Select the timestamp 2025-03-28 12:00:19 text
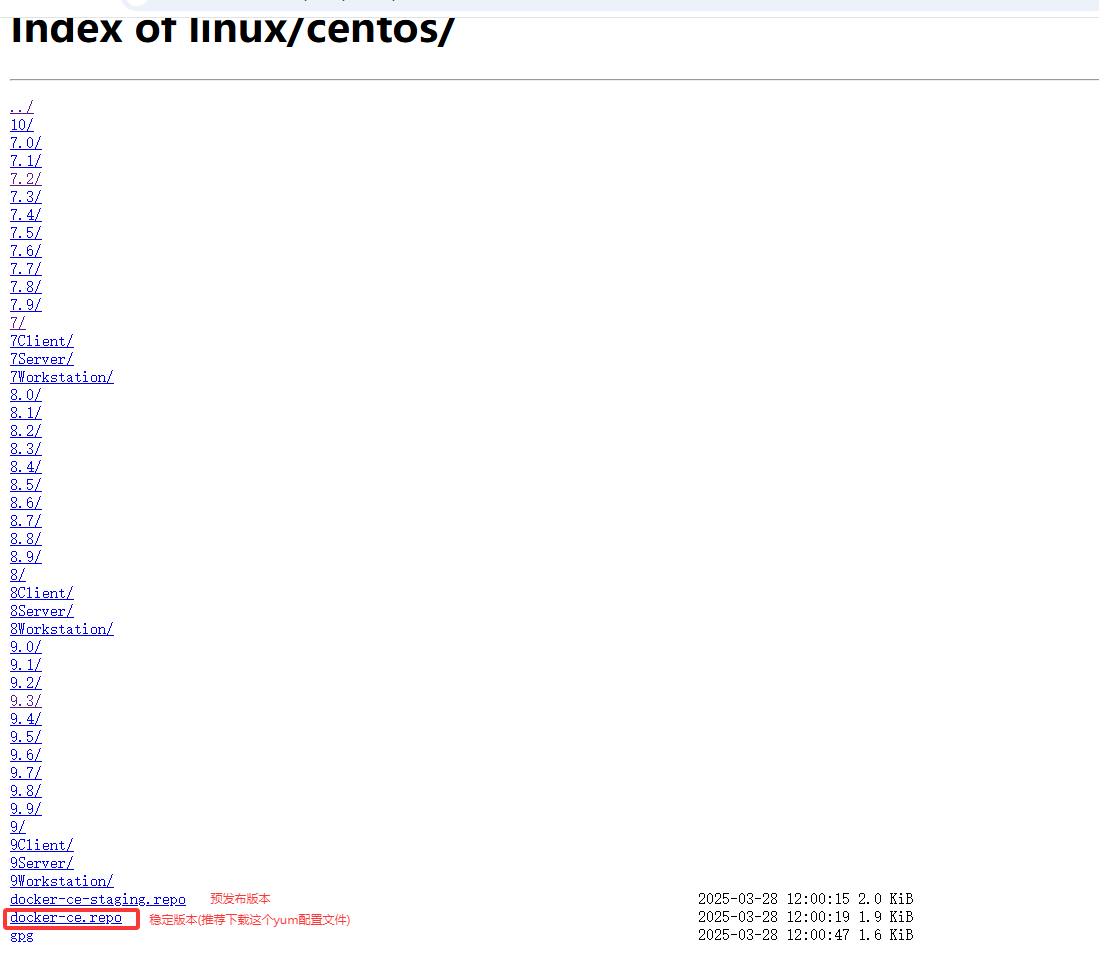Screen dimensions: 1099x954 pos(774,917)
